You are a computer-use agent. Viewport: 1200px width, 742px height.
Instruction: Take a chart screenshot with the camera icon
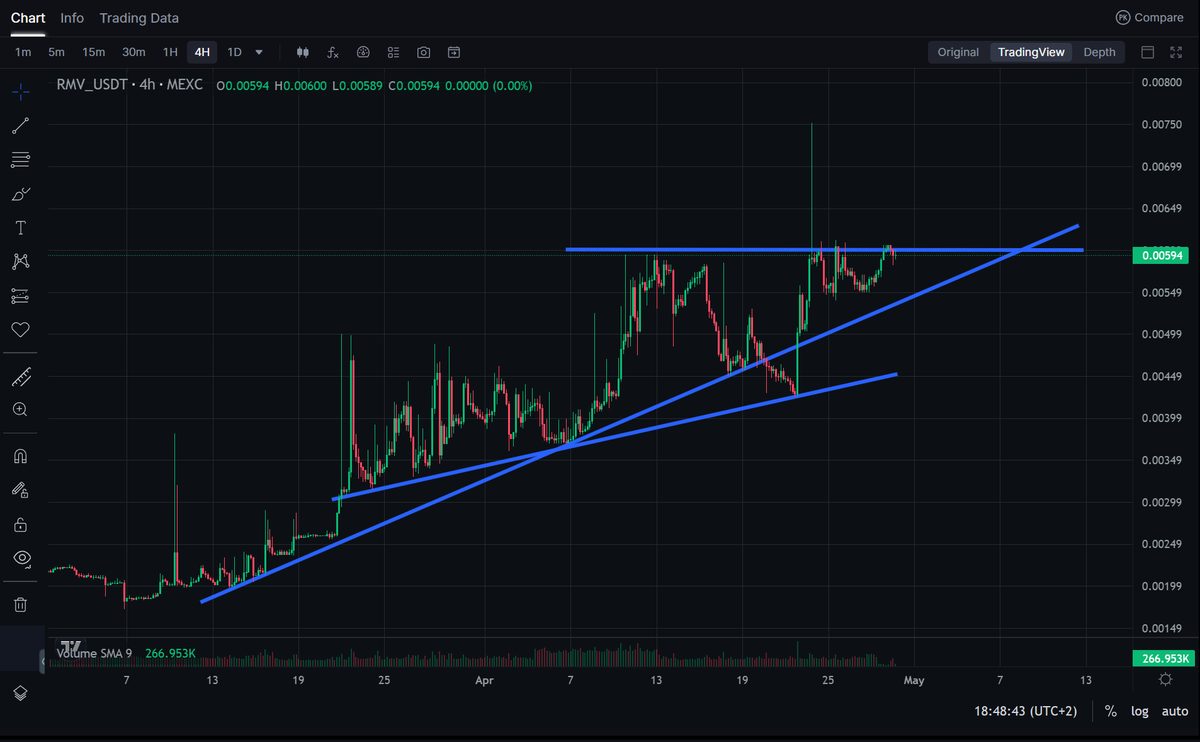(423, 52)
